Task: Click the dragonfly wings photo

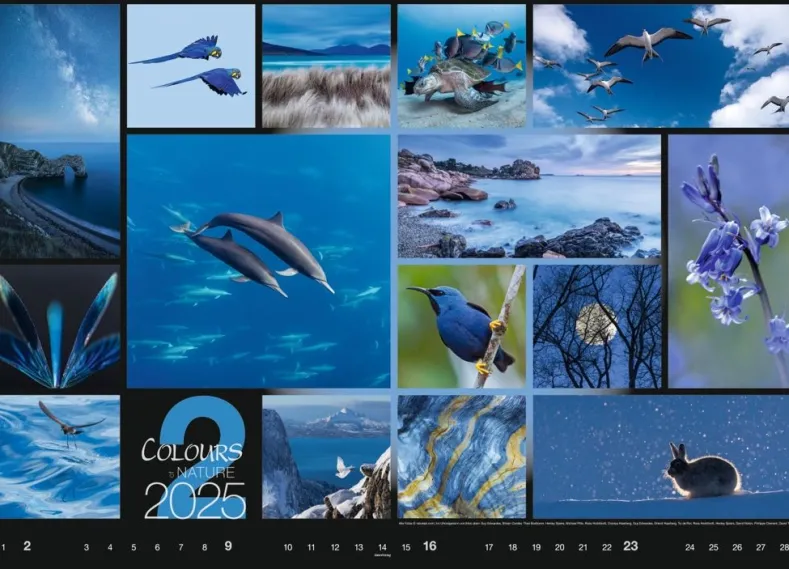Action: tap(60, 327)
